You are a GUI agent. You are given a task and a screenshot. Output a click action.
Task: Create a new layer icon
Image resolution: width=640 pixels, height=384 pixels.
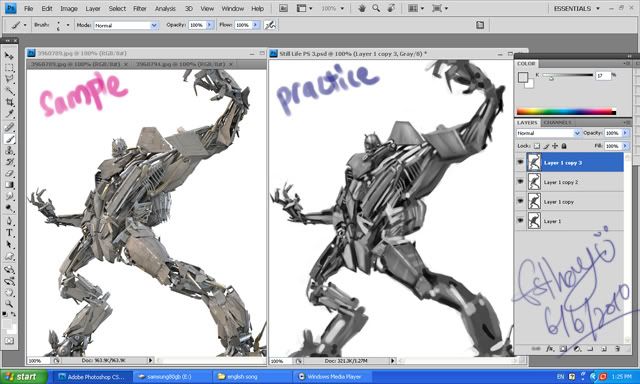[604, 349]
